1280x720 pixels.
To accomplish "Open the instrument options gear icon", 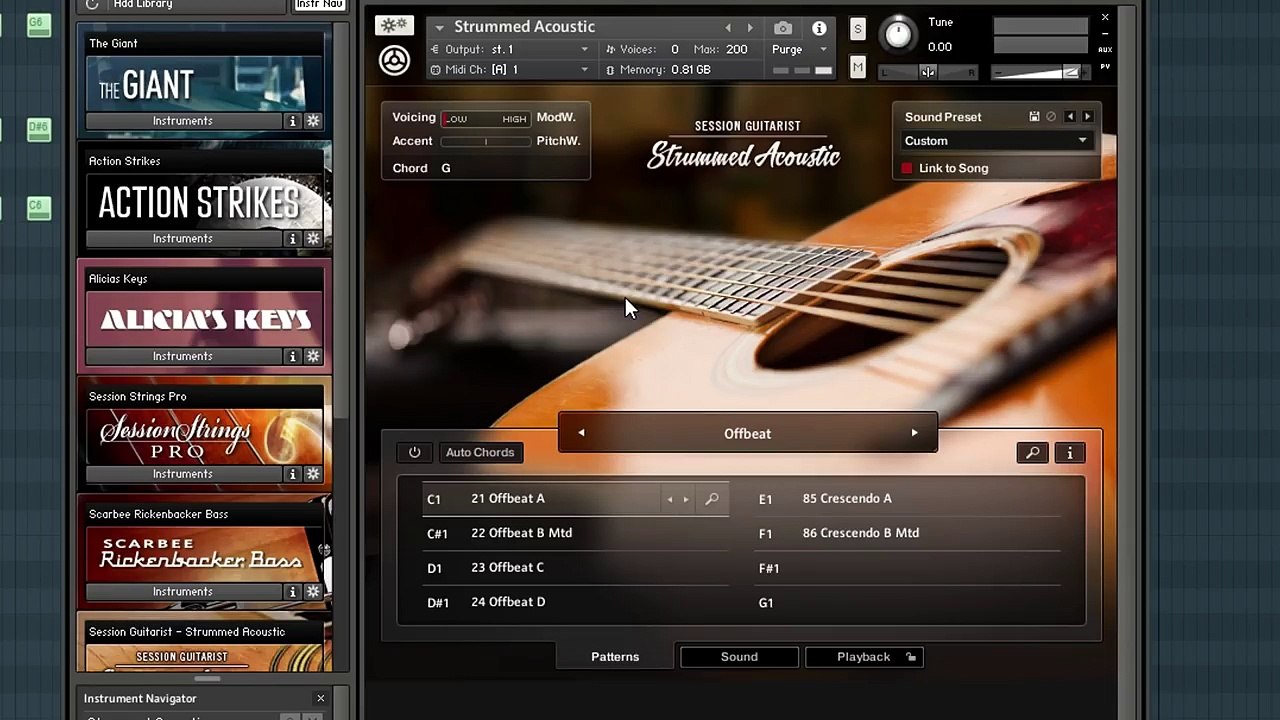I will (x=394, y=26).
